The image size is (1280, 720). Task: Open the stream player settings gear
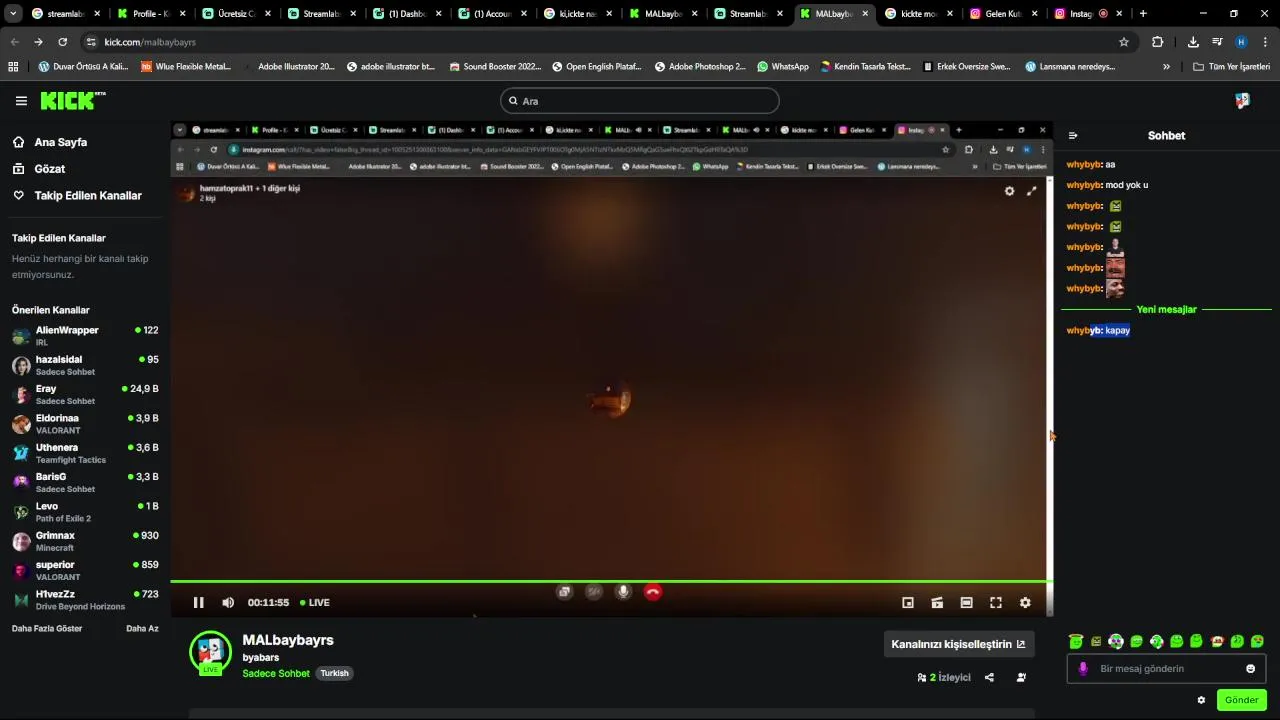coord(1025,603)
